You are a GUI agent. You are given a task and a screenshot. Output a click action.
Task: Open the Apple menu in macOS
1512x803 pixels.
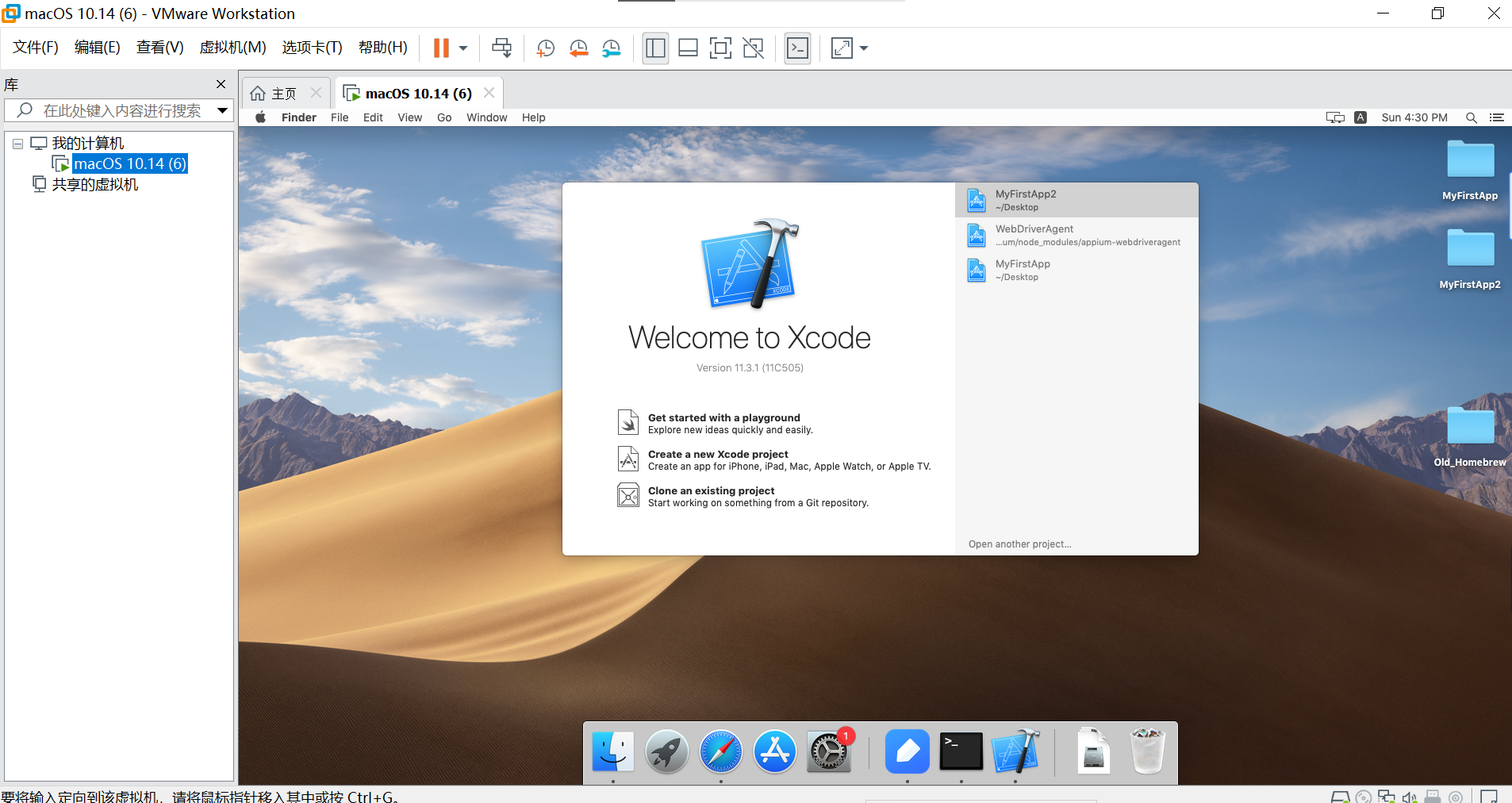[x=260, y=117]
